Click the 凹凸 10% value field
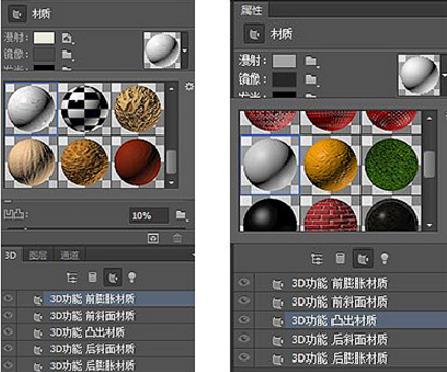The height and width of the screenshot is (372, 447). 149,216
